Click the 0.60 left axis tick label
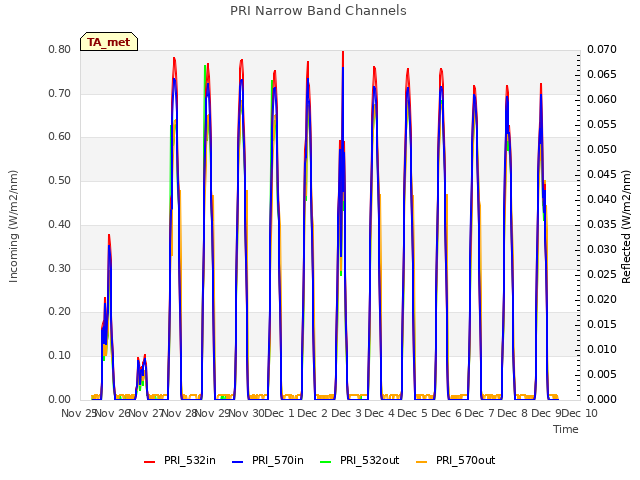 60,137
